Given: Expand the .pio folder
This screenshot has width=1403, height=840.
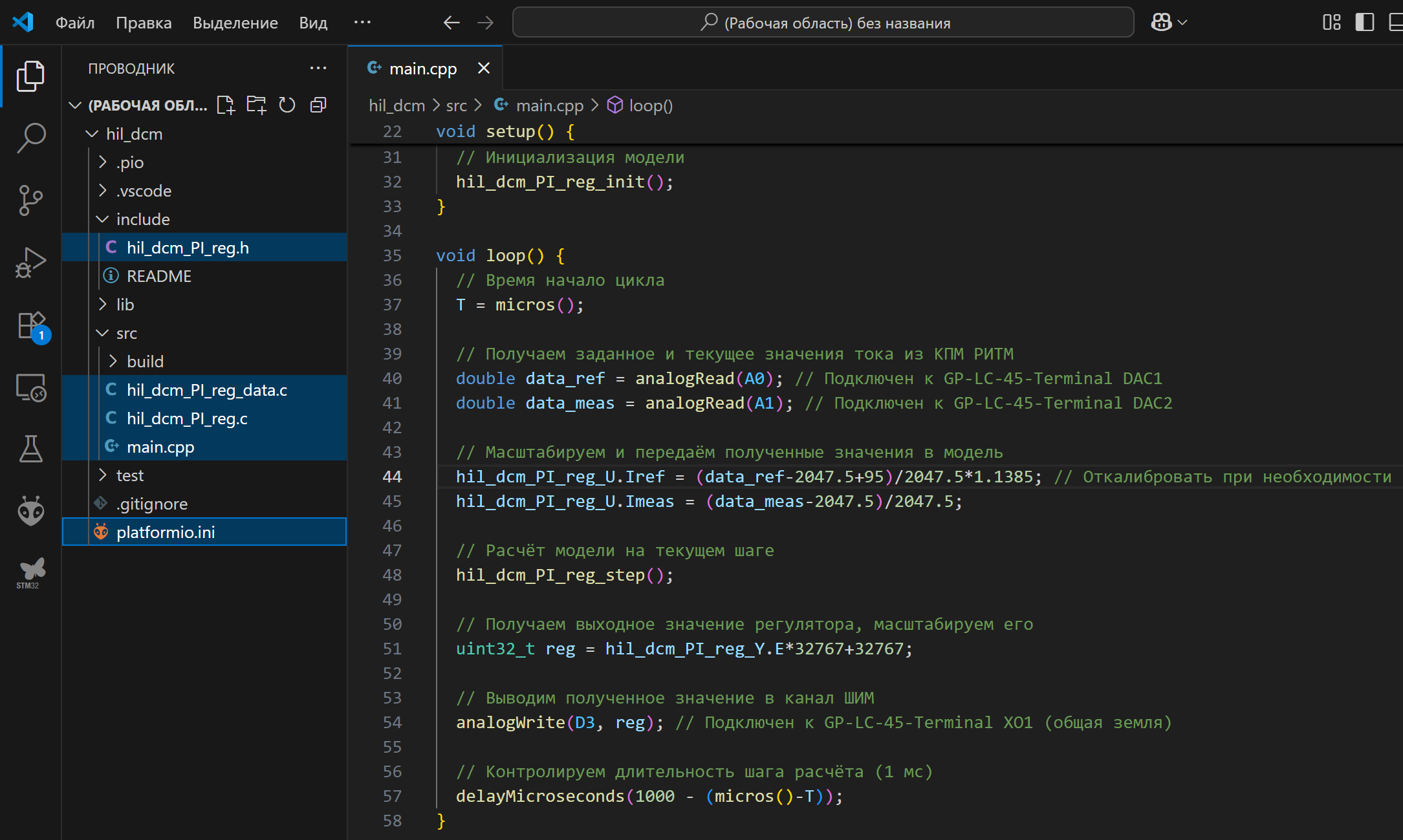Looking at the screenshot, I should 130,162.
